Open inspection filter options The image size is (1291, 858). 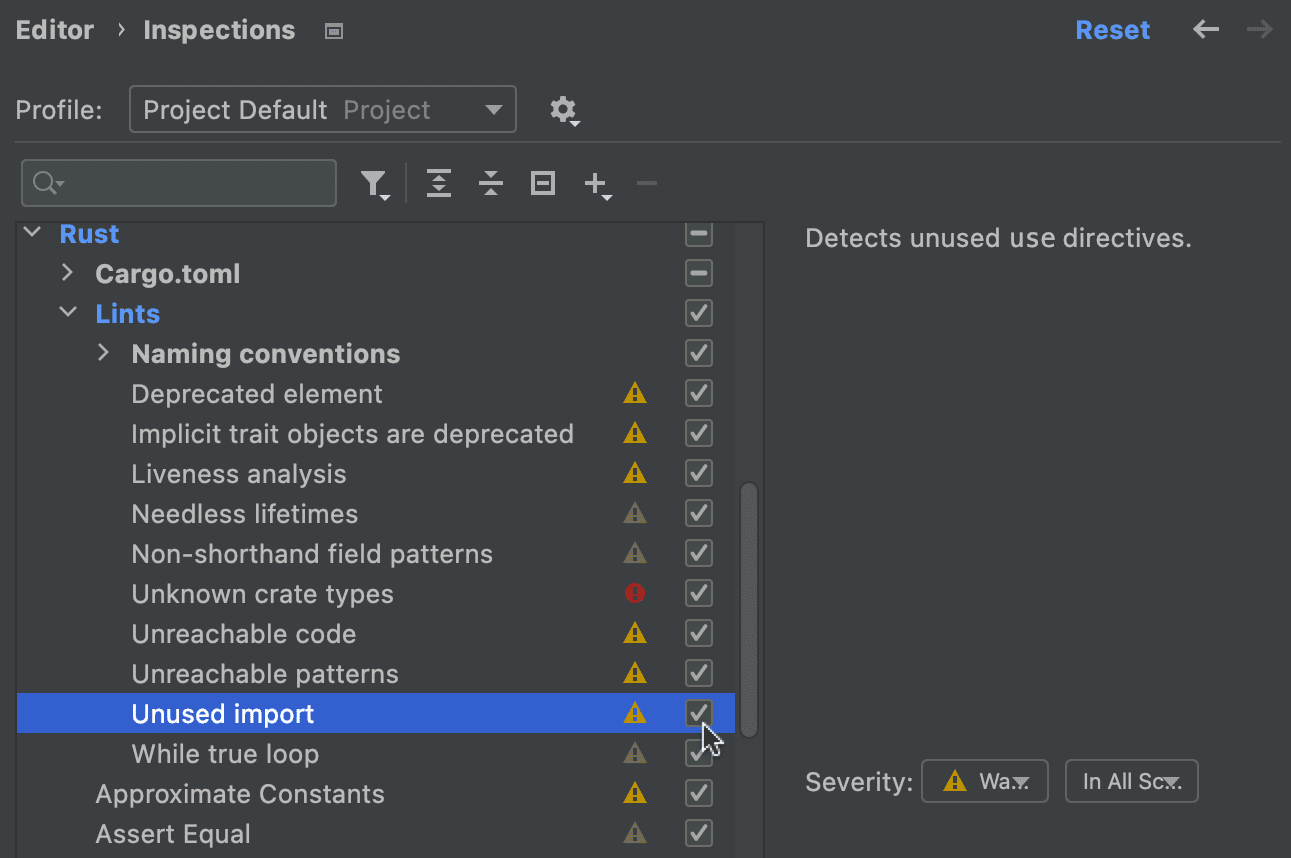click(375, 183)
